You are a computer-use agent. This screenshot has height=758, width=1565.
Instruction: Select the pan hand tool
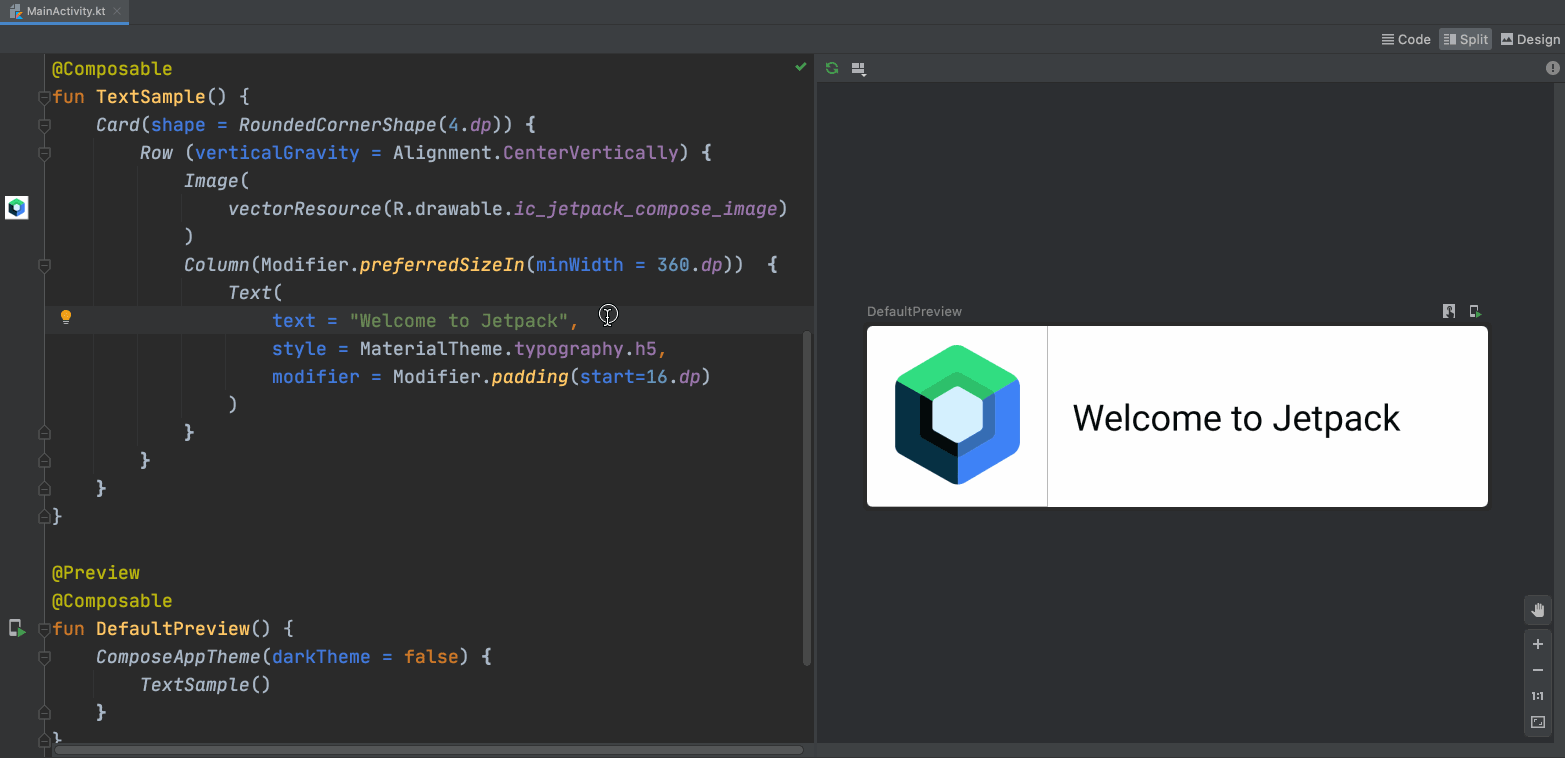pos(1538,610)
